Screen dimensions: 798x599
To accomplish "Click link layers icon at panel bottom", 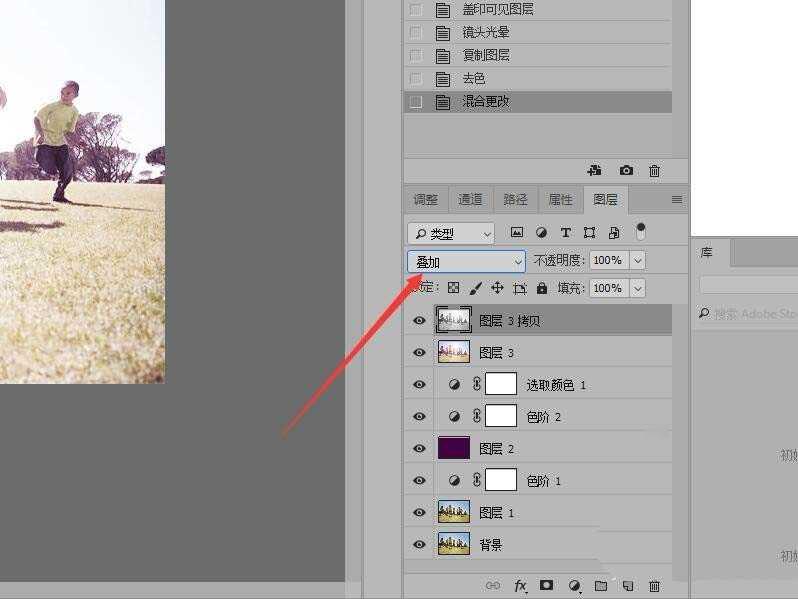I will tap(493, 586).
